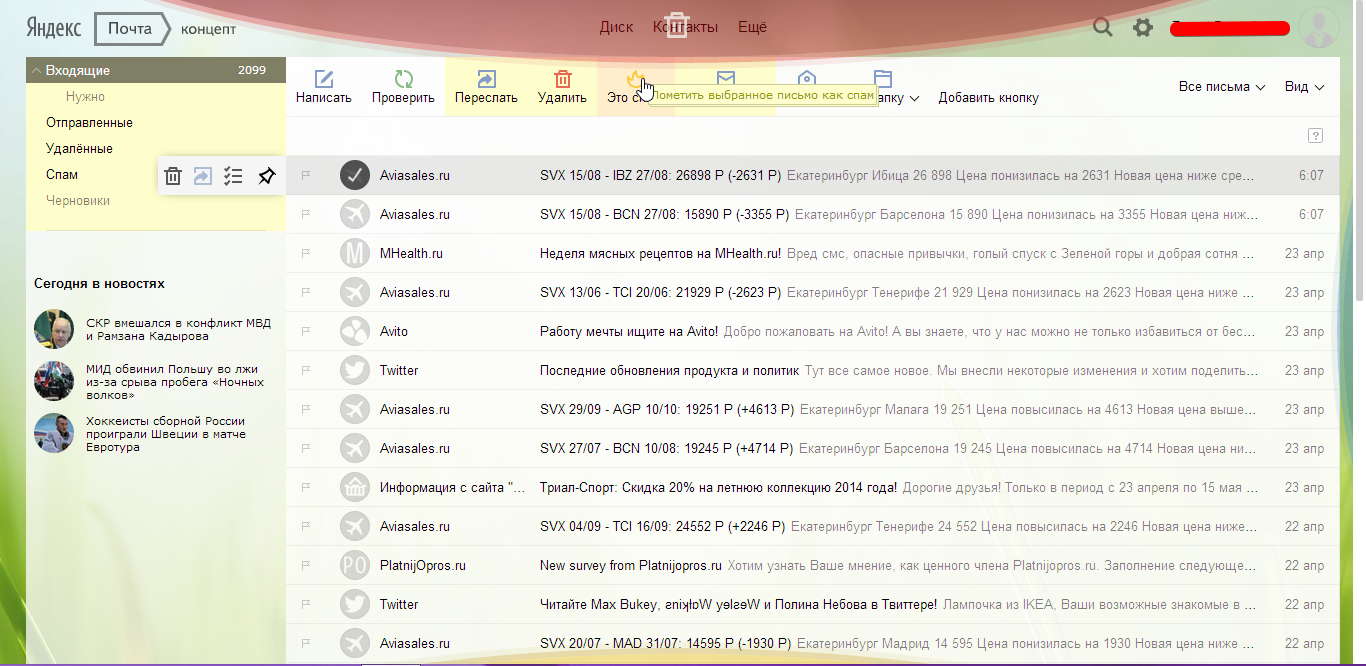Toggle the flag on the Avito email

(x=306, y=331)
